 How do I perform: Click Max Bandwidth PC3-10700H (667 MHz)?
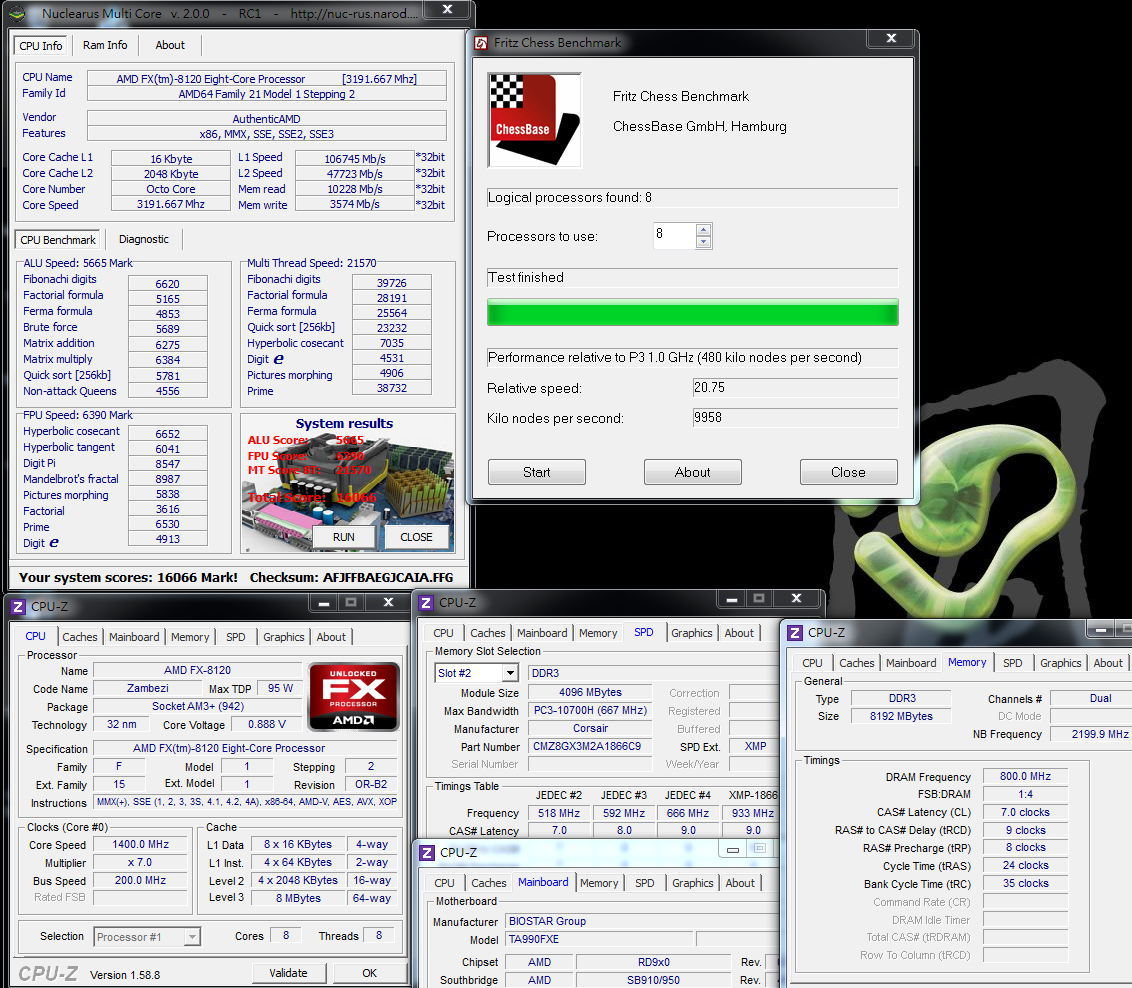pyautogui.click(x=590, y=710)
